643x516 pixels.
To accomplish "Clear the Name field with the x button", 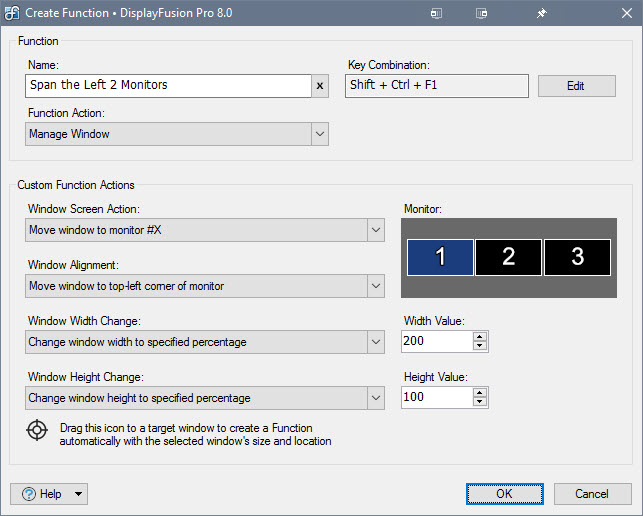I will click(x=320, y=86).
